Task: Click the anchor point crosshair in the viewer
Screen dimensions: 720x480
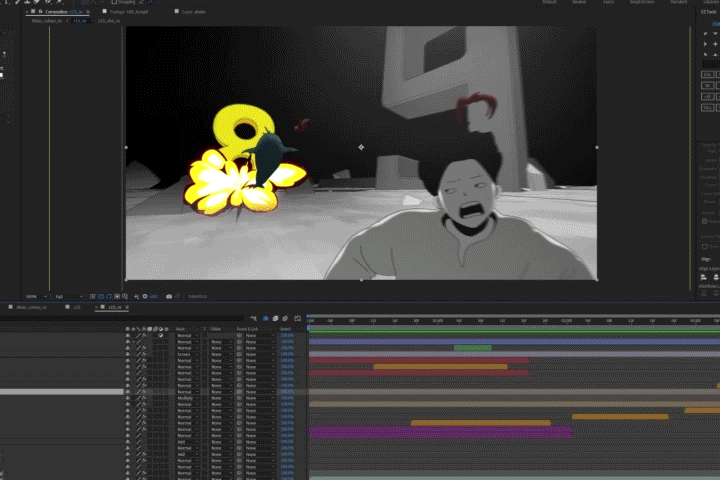Action: click(x=361, y=147)
